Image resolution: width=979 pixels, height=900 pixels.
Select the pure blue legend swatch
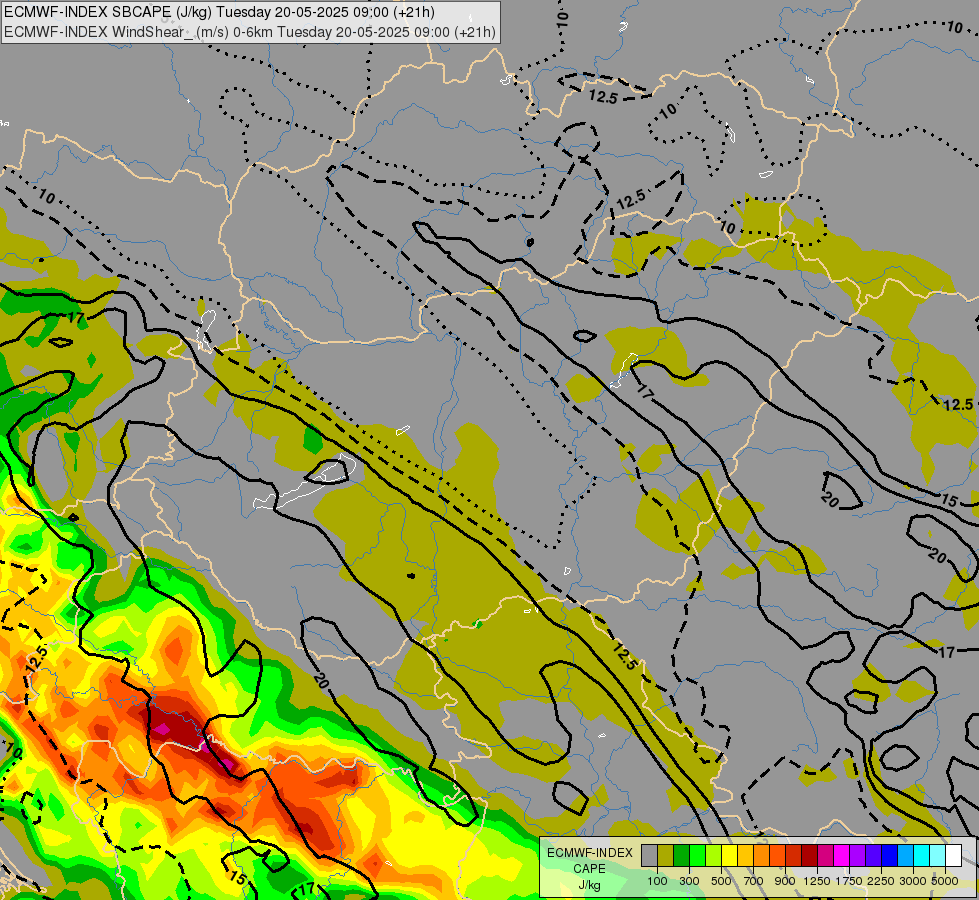(890, 855)
